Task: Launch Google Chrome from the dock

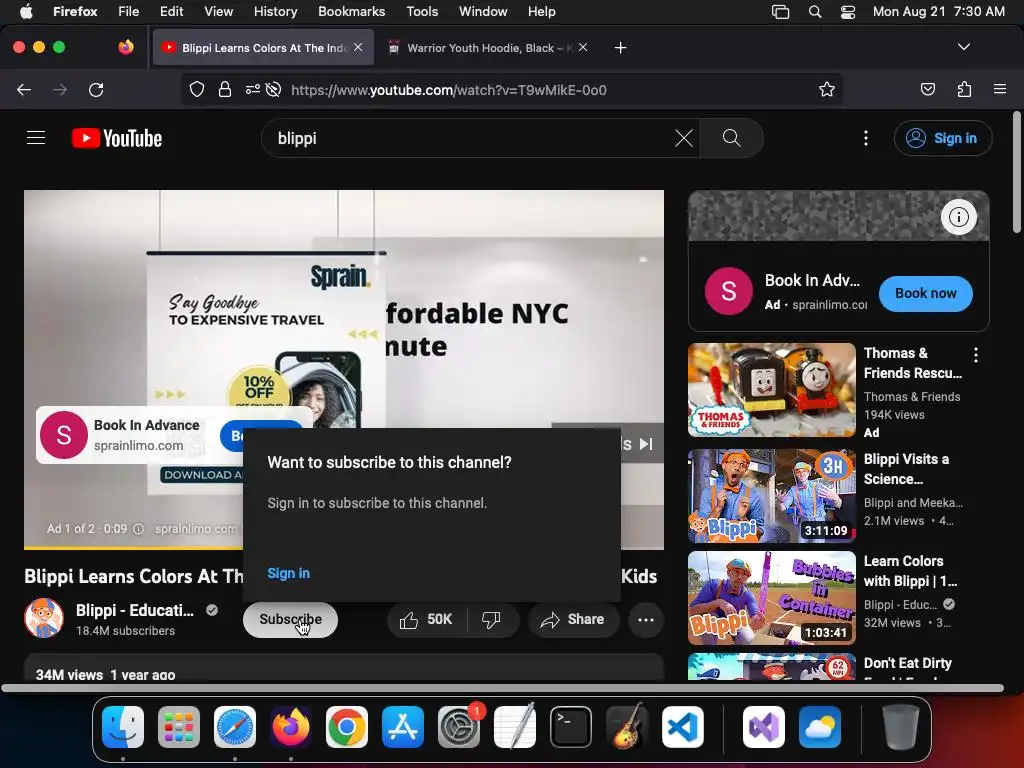Action: click(x=347, y=727)
